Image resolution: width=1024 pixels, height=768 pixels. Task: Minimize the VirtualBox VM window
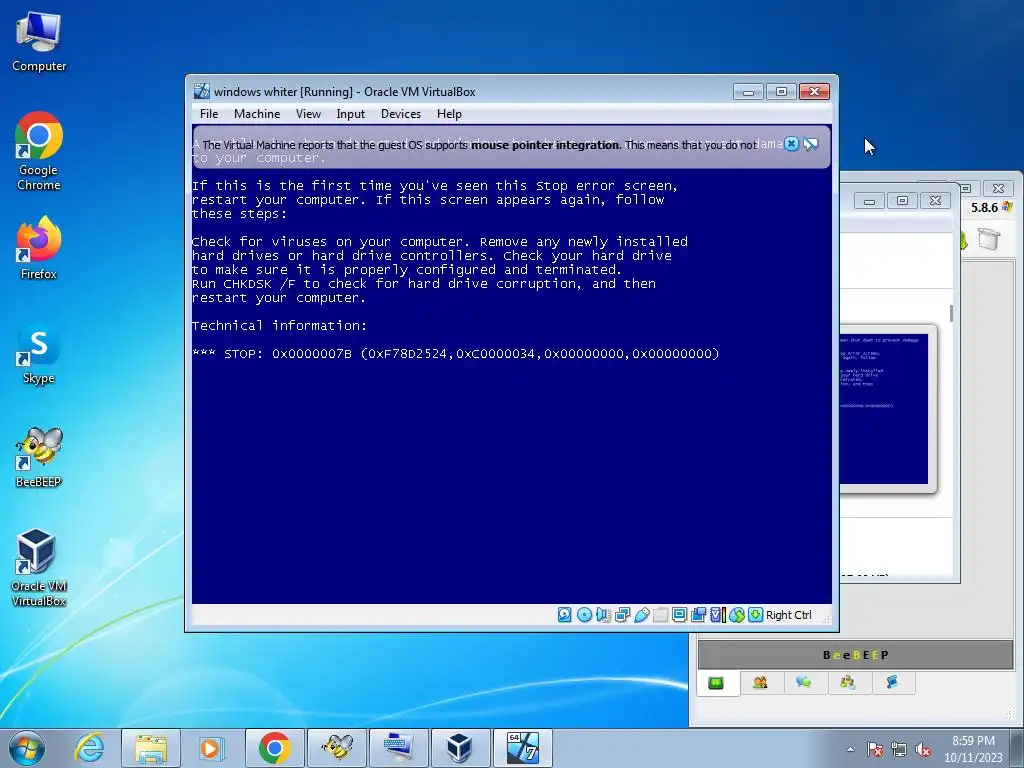748,91
